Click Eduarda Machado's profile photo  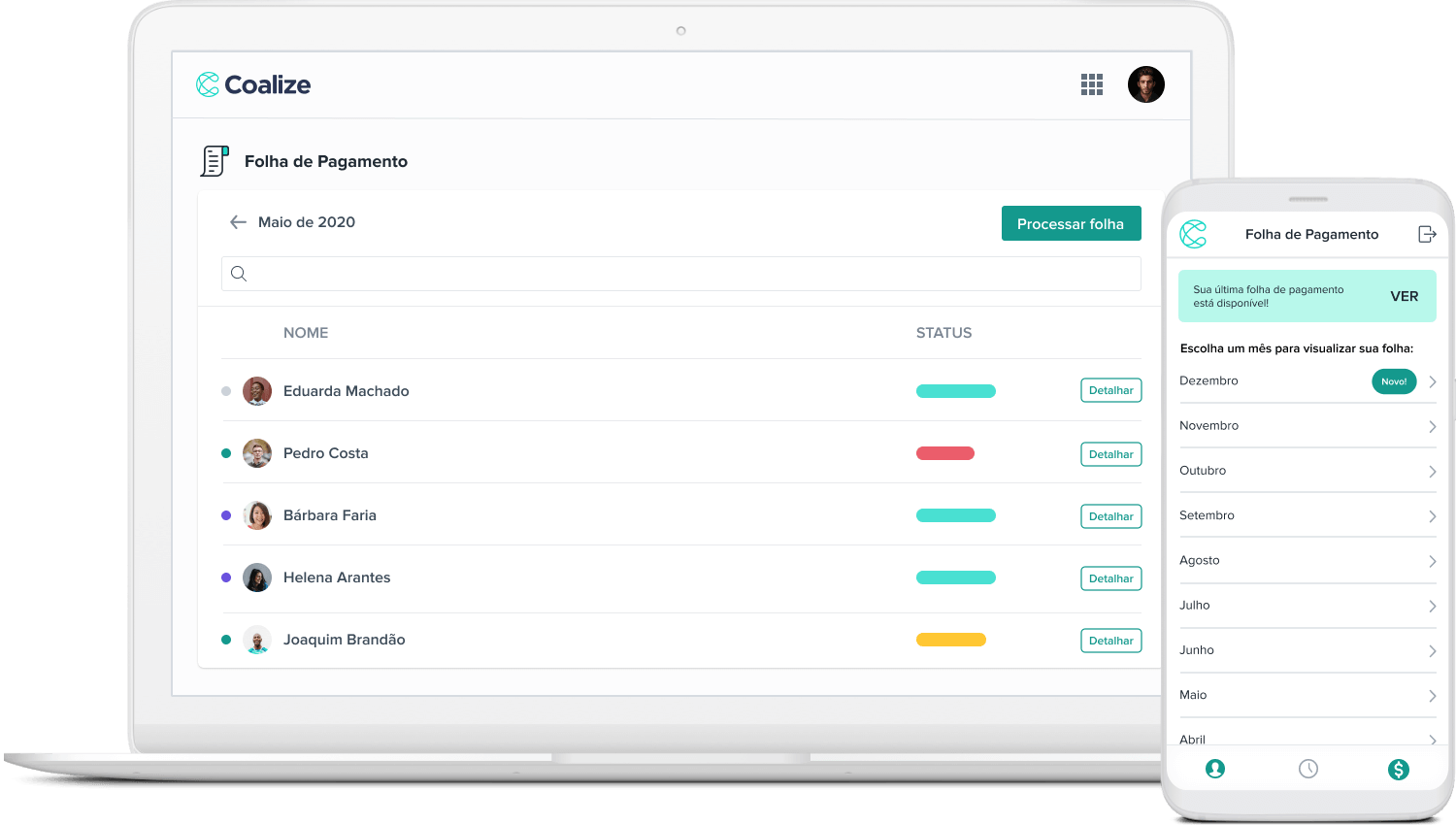[257, 391]
